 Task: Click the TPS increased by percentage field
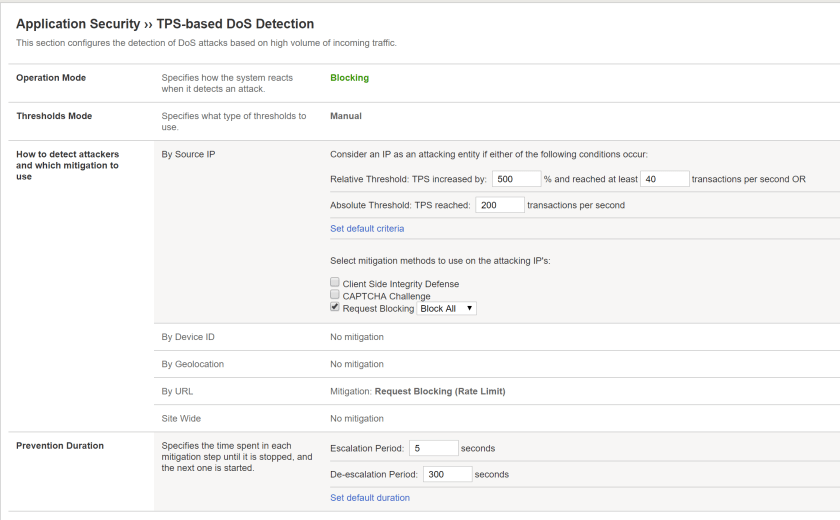pos(516,179)
